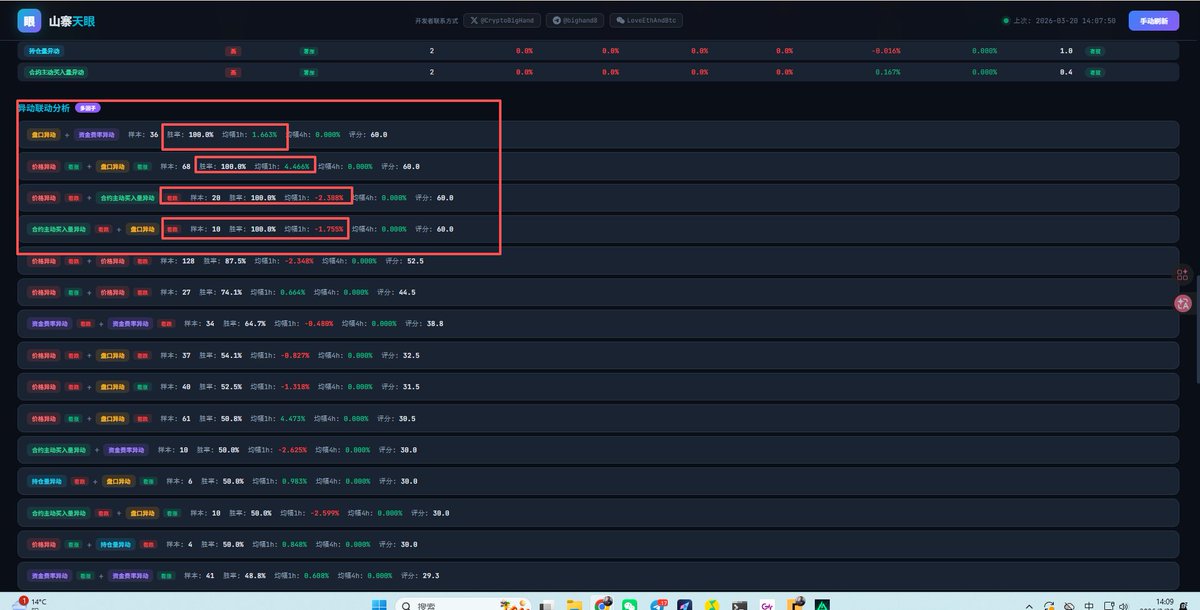Click the last-update time 2026-03-20 14:07:50
This screenshot has width=1200, height=610.
(1076, 20)
